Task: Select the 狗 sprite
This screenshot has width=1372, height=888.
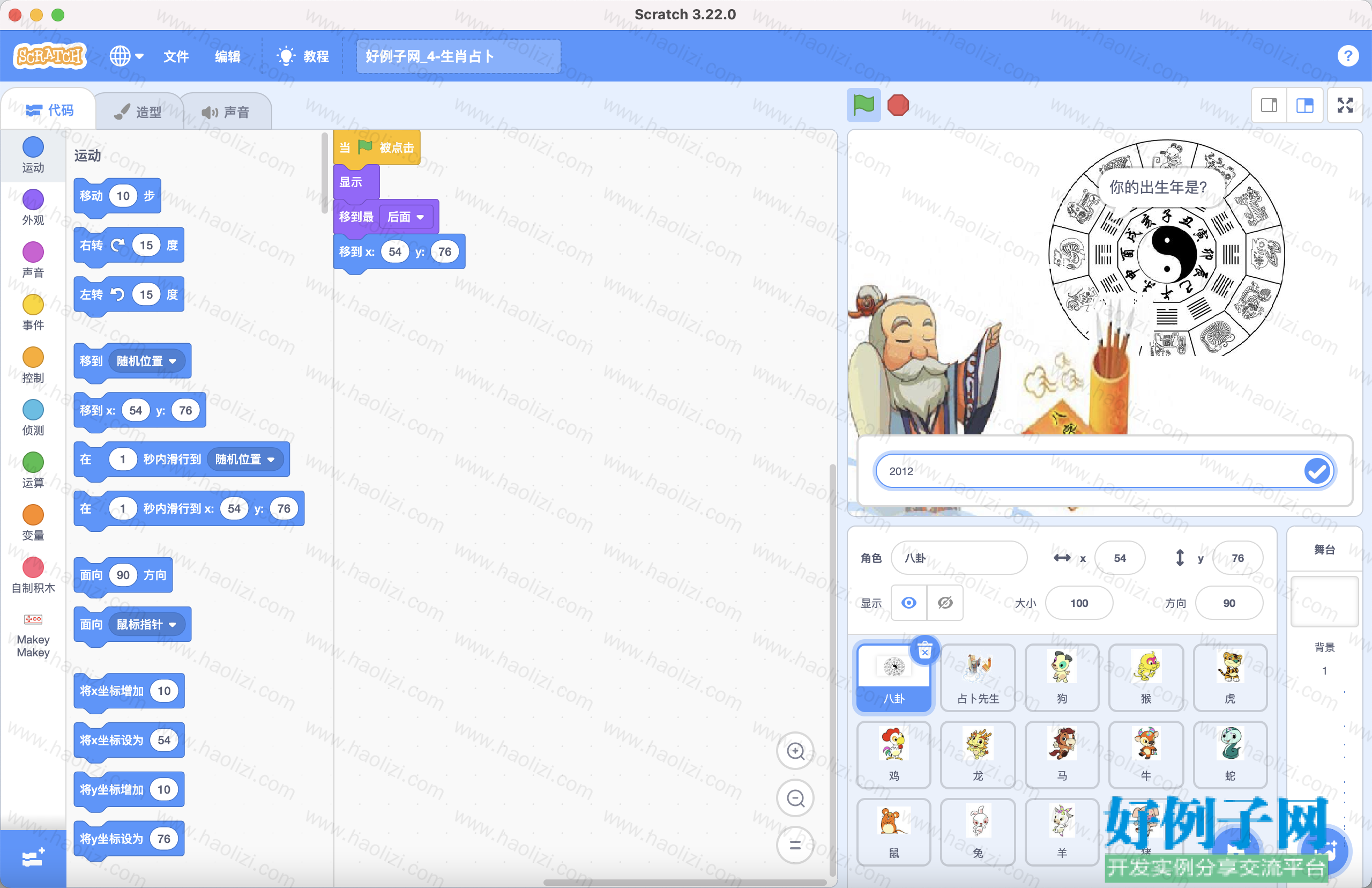Action: click(1062, 678)
